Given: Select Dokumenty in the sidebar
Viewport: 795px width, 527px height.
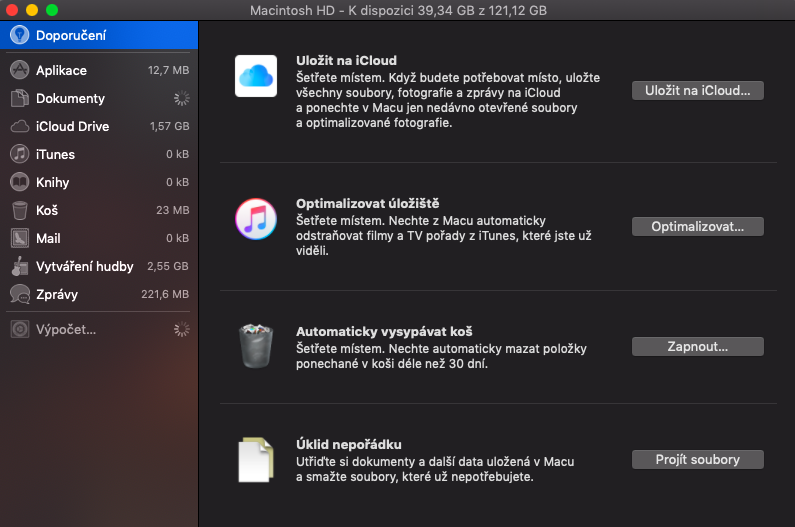Looking at the screenshot, I should click(99, 98).
